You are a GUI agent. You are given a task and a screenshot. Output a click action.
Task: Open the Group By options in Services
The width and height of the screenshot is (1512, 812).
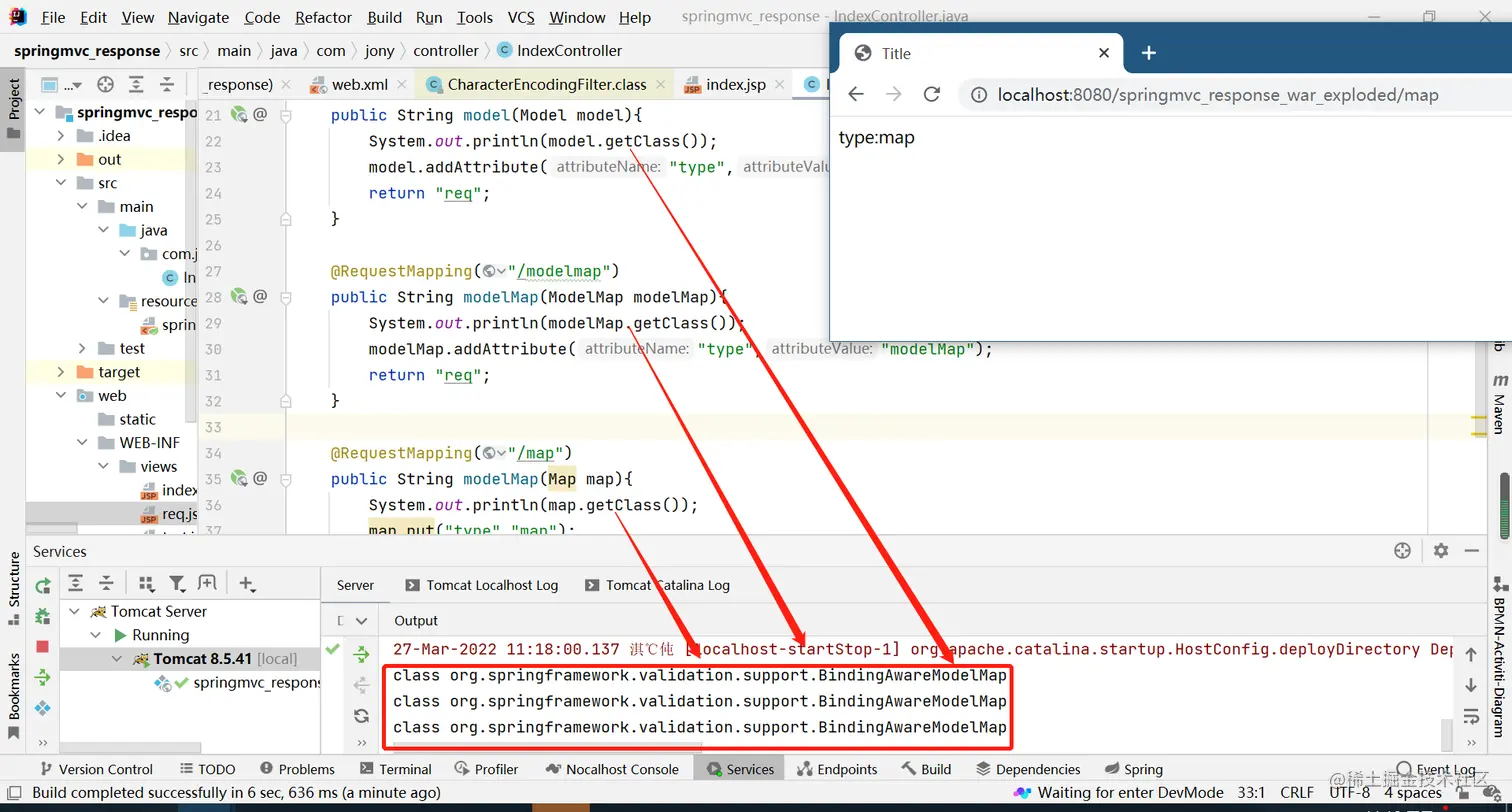pos(146,583)
